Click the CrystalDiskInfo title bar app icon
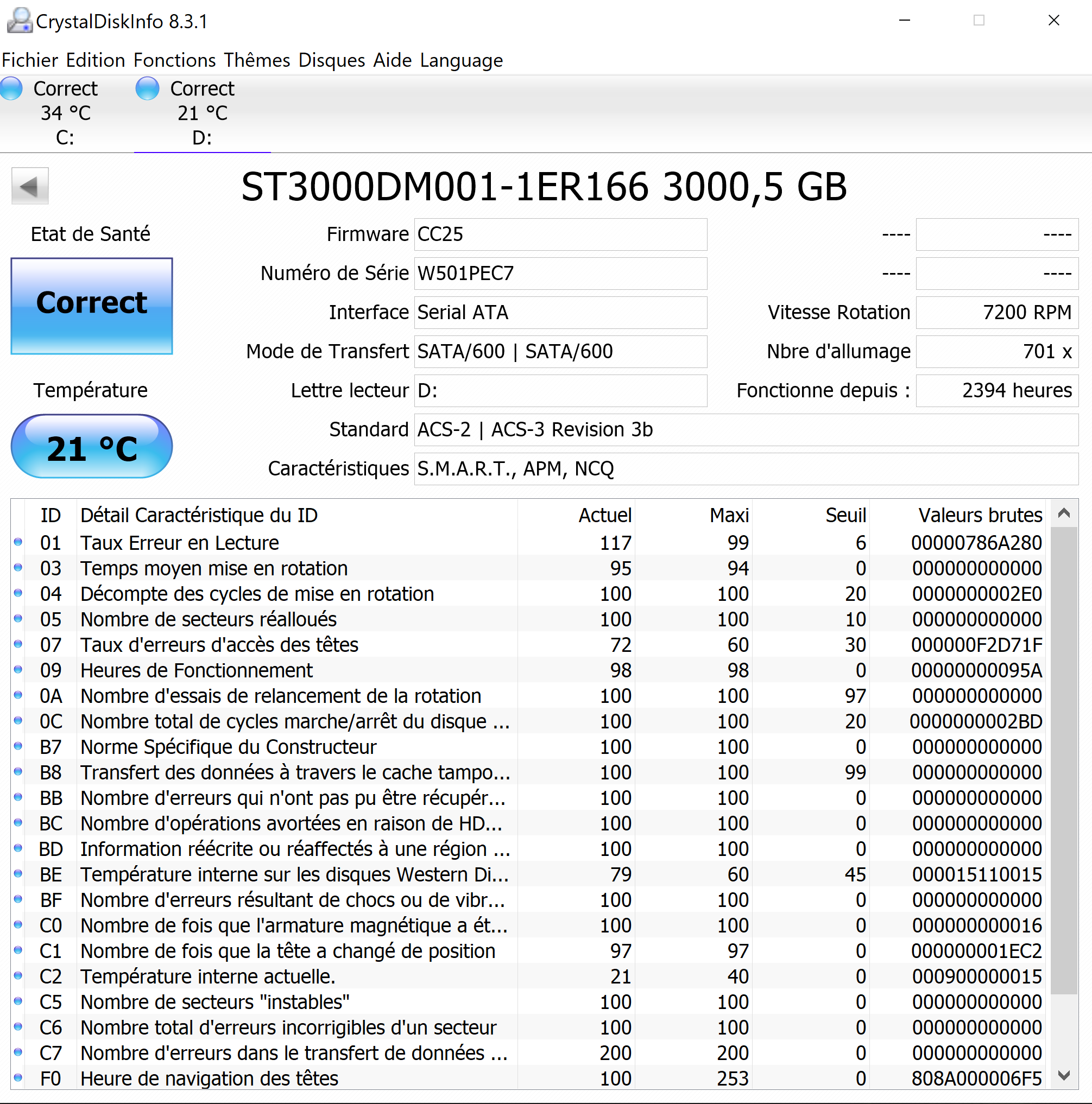1092x1104 pixels. pyautogui.click(x=19, y=21)
